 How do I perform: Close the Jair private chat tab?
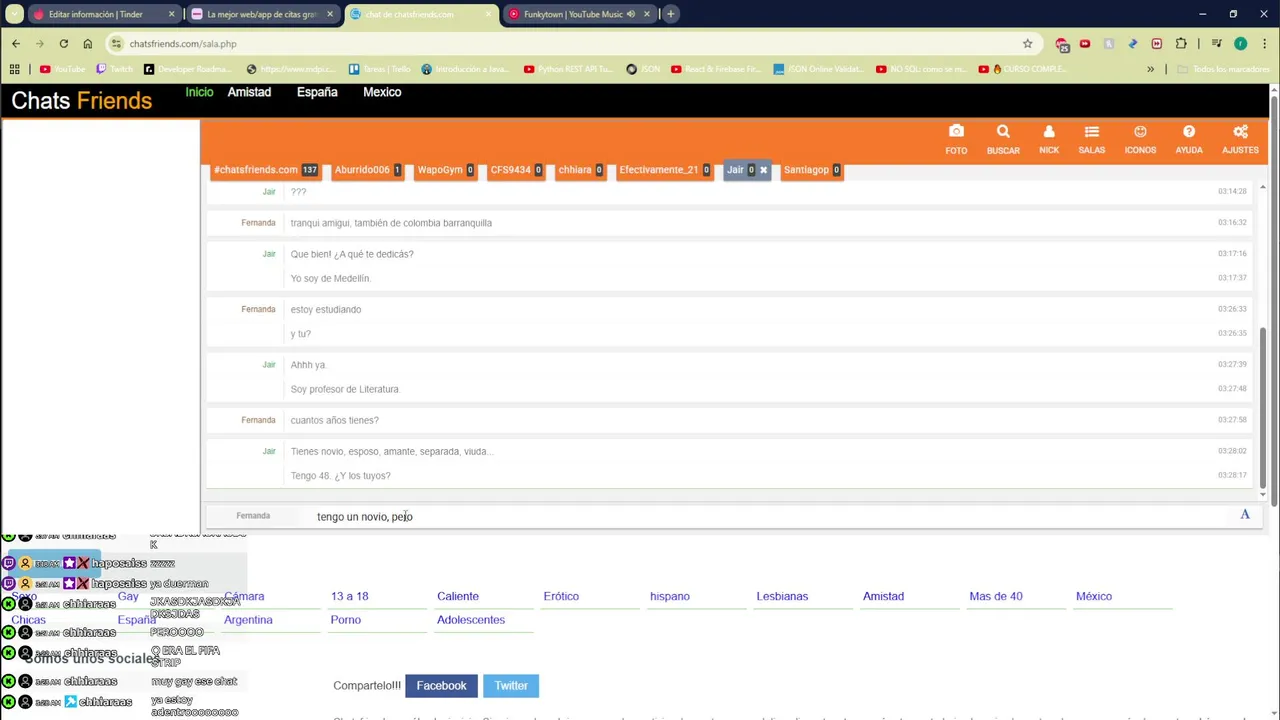(763, 170)
